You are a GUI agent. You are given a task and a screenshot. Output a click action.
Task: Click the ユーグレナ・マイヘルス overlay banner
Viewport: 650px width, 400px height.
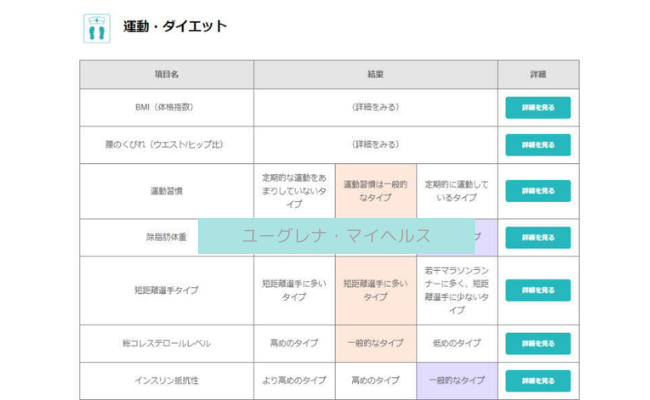pos(336,236)
